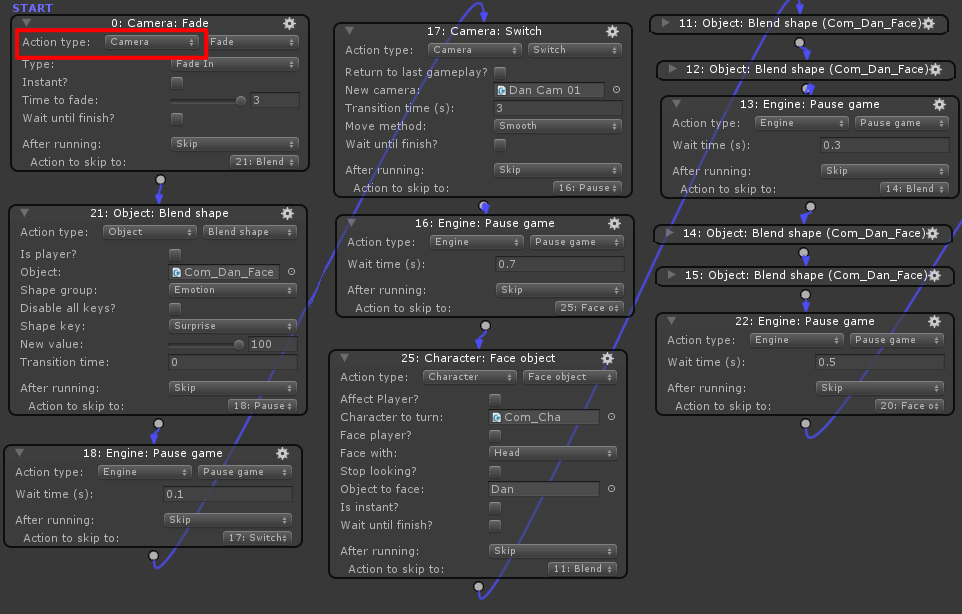Click the output socket below node 21 Blend shape
The image size is (962, 614).
[158, 423]
